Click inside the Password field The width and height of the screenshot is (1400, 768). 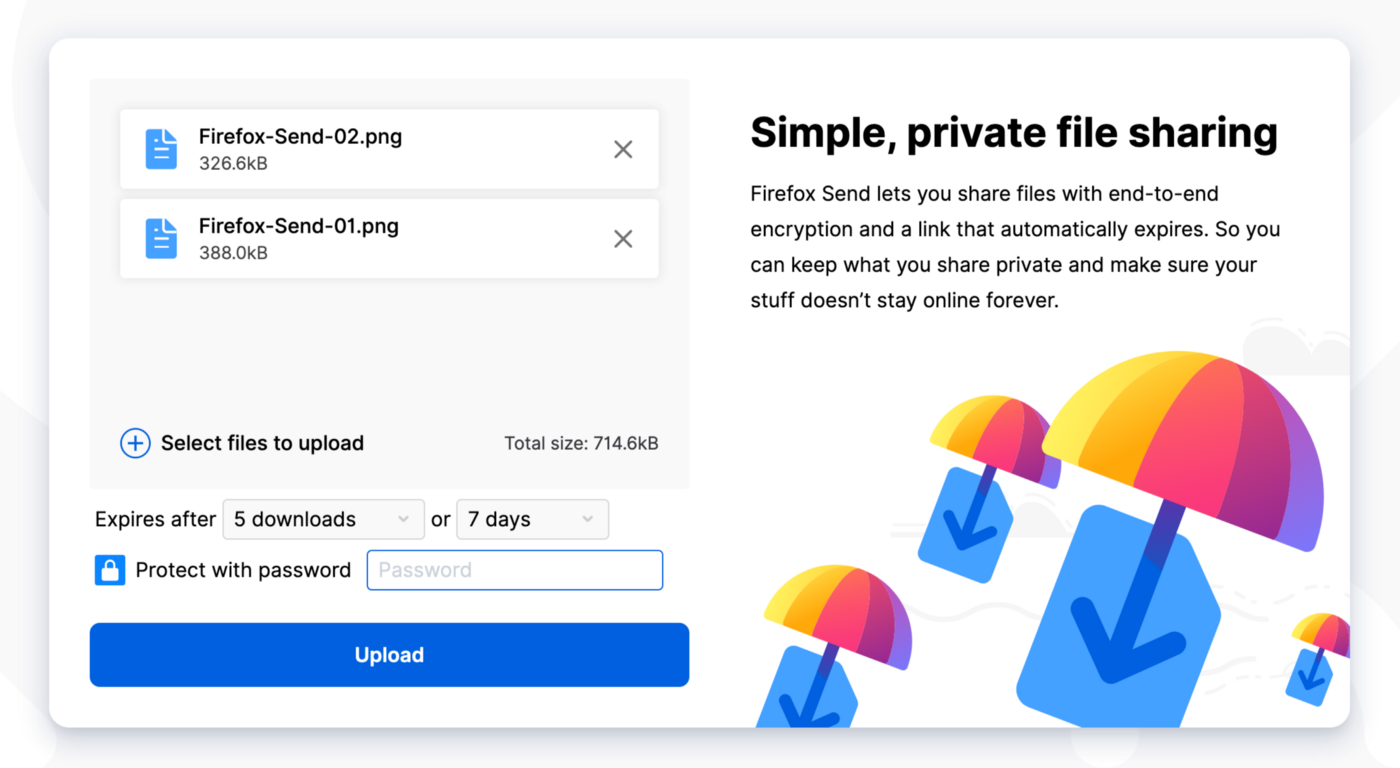[x=514, y=569]
